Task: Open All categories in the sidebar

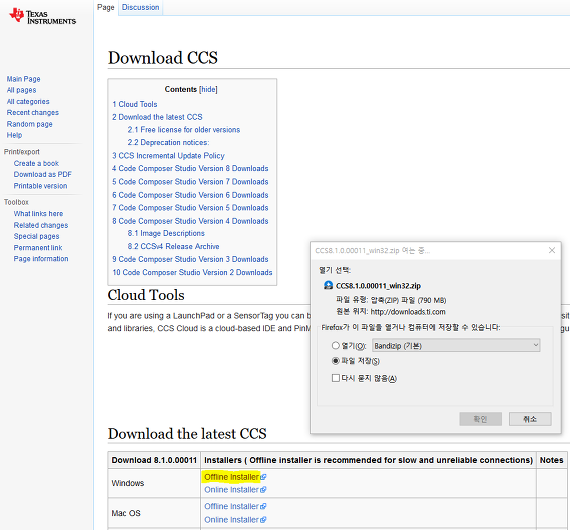Action: coord(28,101)
